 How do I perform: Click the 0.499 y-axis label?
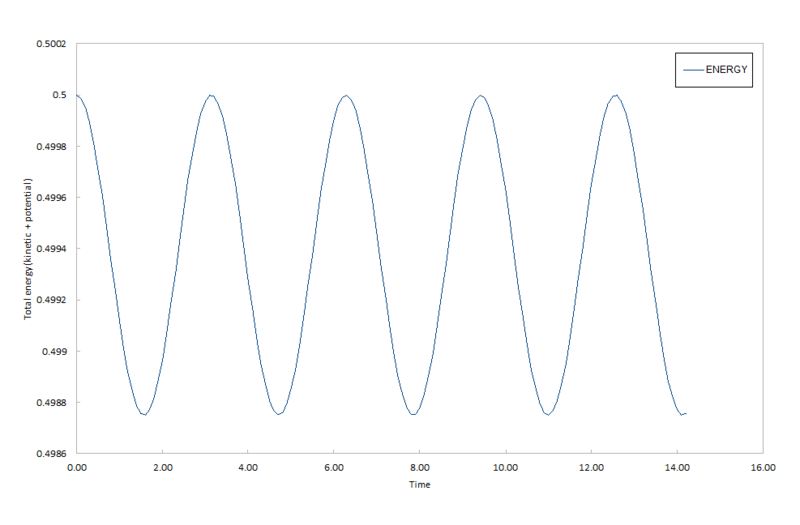54,352
